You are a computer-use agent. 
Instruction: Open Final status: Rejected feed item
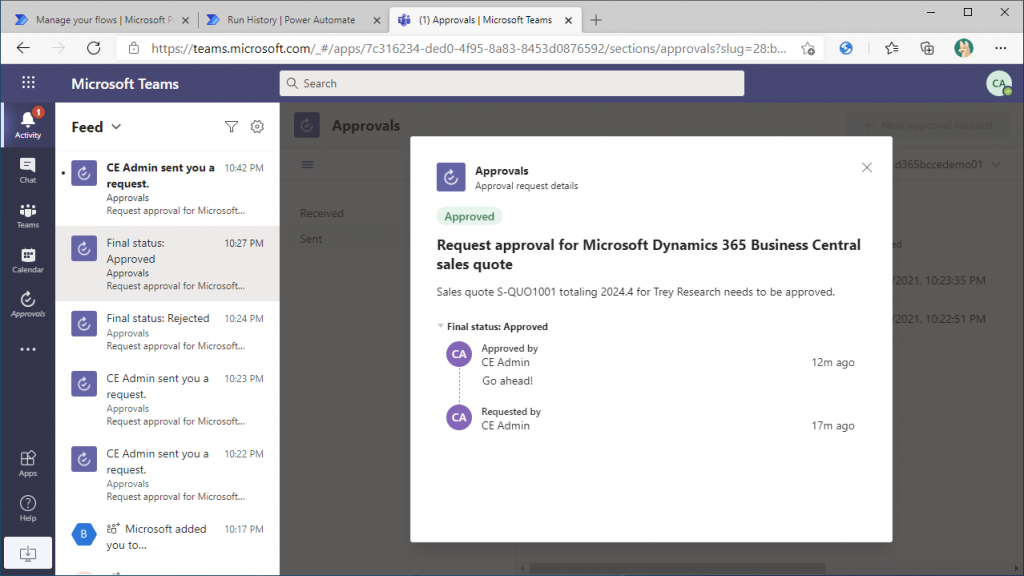tap(168, 332)
